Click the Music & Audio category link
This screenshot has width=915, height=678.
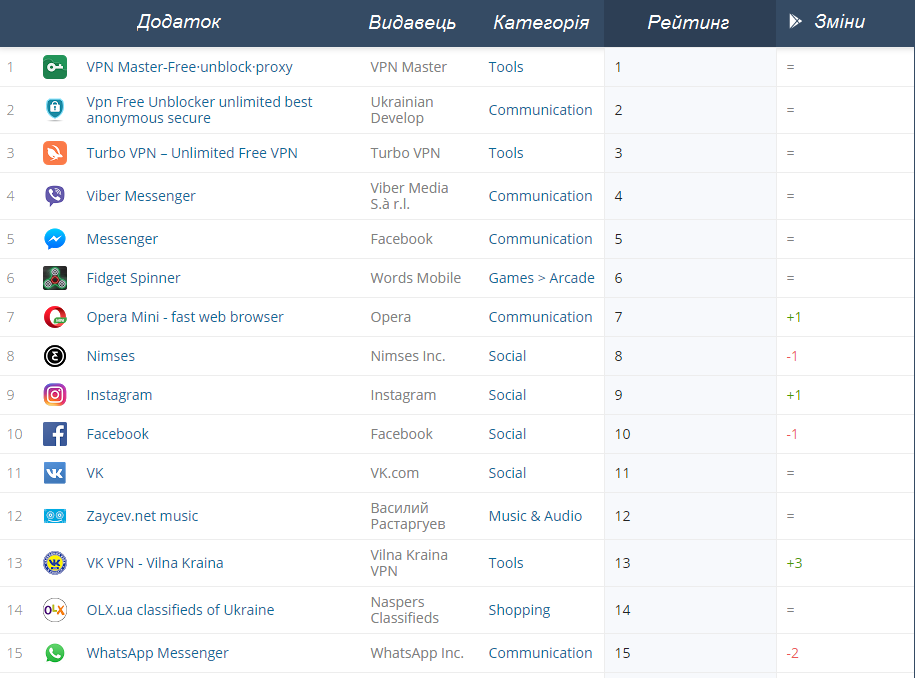[535, 516]
